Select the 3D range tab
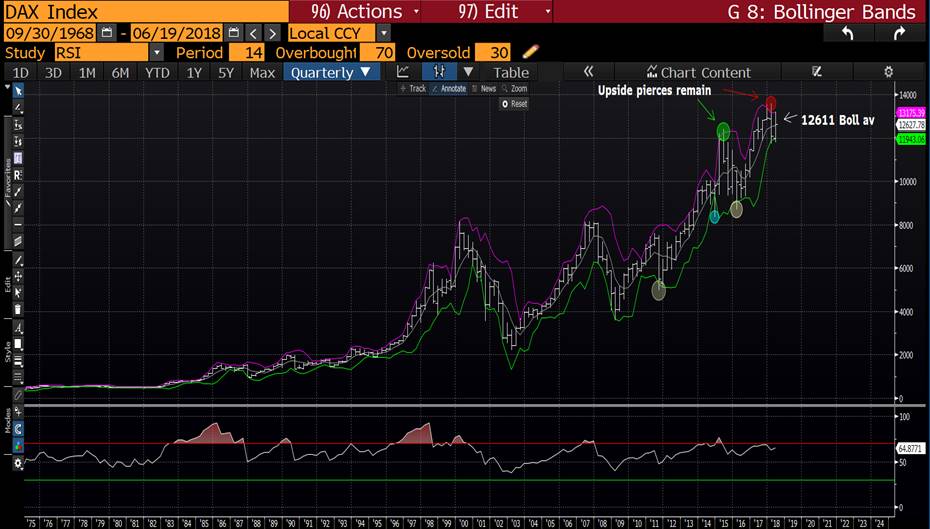This screenshot has height=529, width=930. tap(53, 72)
